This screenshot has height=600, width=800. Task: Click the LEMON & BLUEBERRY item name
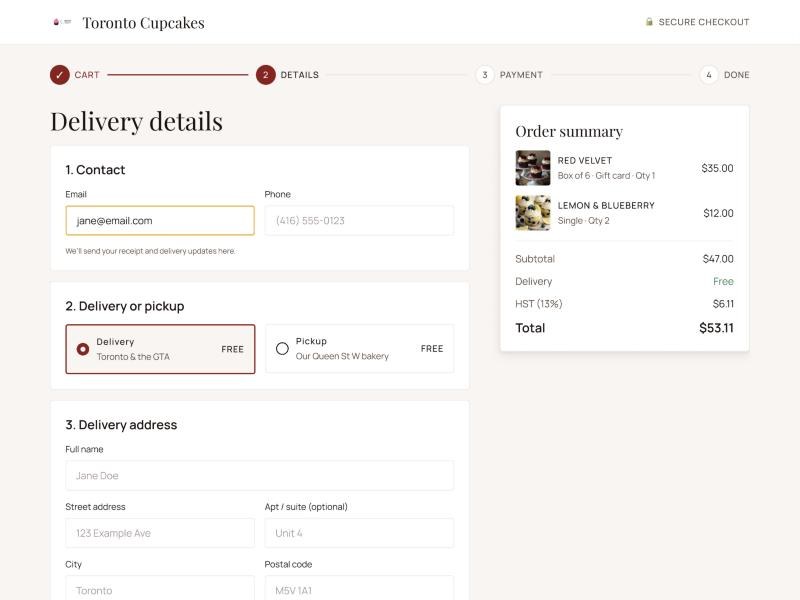coord(606,206)
